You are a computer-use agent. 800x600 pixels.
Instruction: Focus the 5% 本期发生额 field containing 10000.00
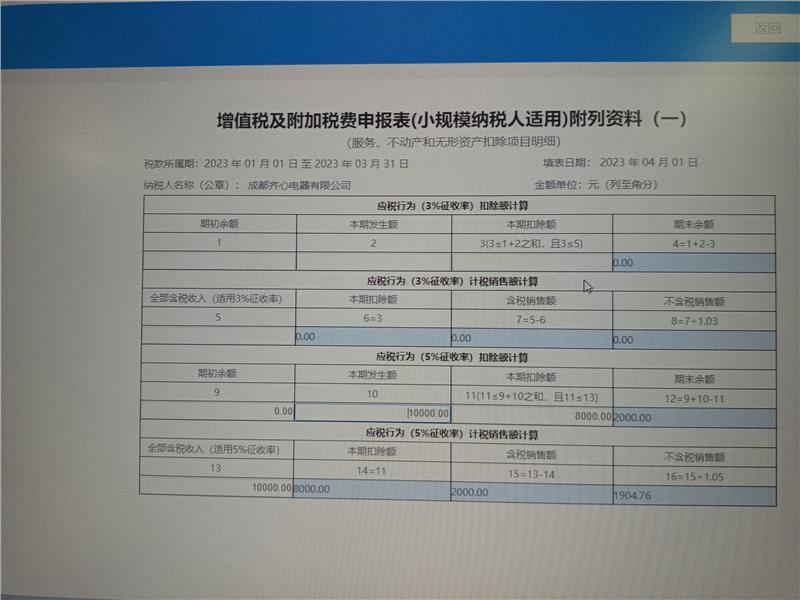pos(372,413)
